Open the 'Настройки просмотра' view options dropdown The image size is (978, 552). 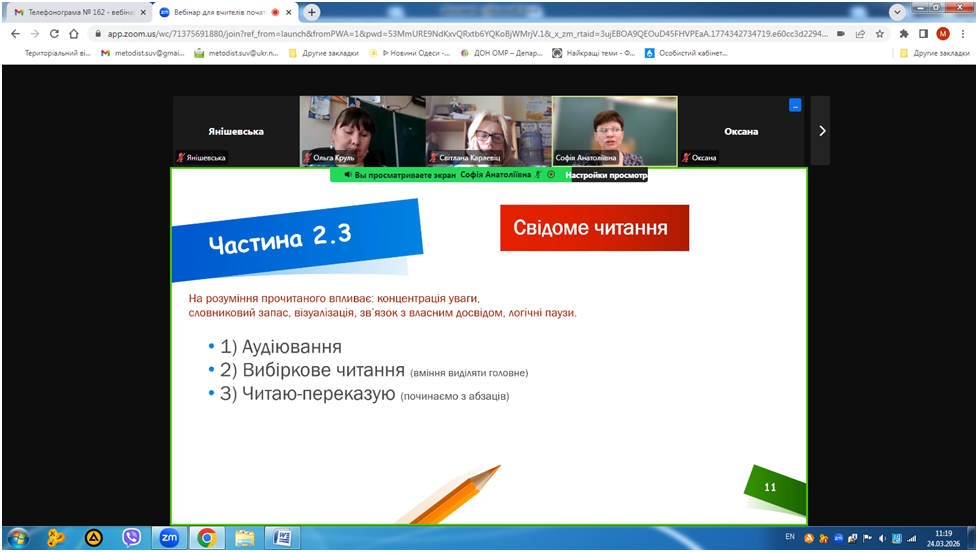click(606, 174)
